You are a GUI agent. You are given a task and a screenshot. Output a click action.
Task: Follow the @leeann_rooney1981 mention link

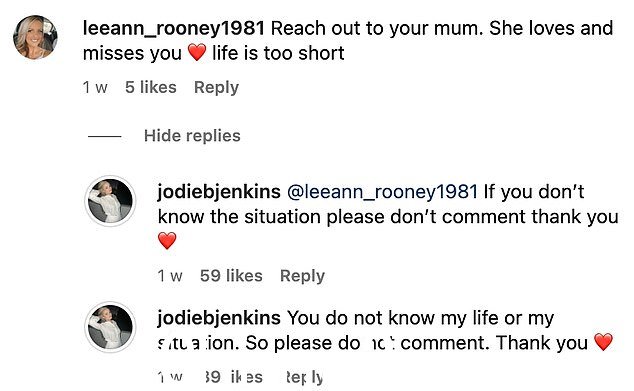tap(383, 192)
